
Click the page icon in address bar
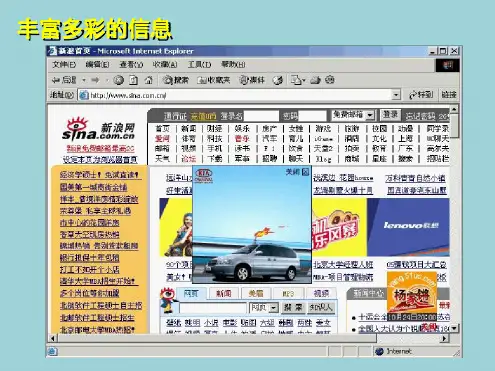coord(84,95)
